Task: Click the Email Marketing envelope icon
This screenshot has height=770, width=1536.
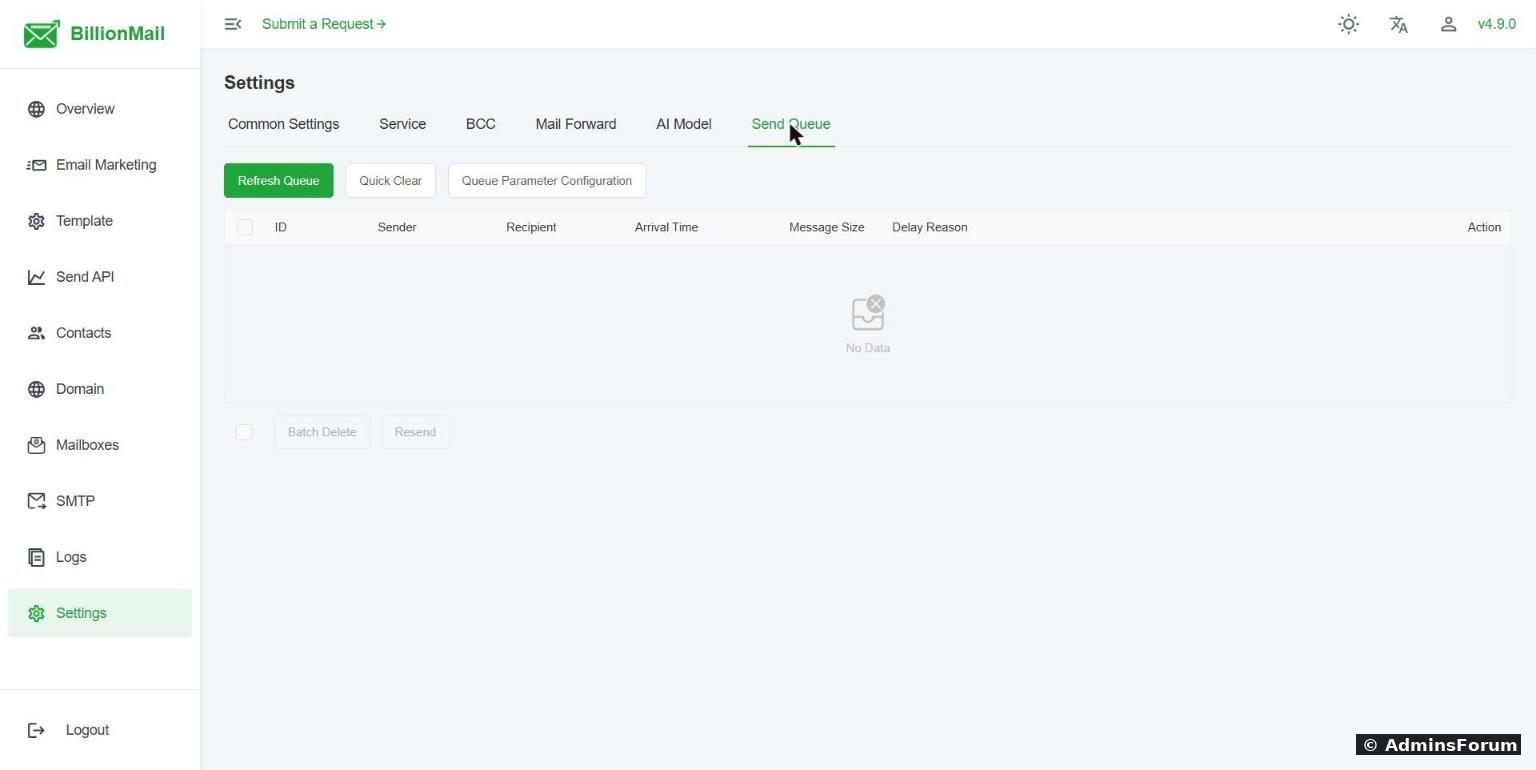Action: click(x=36, y=165)
